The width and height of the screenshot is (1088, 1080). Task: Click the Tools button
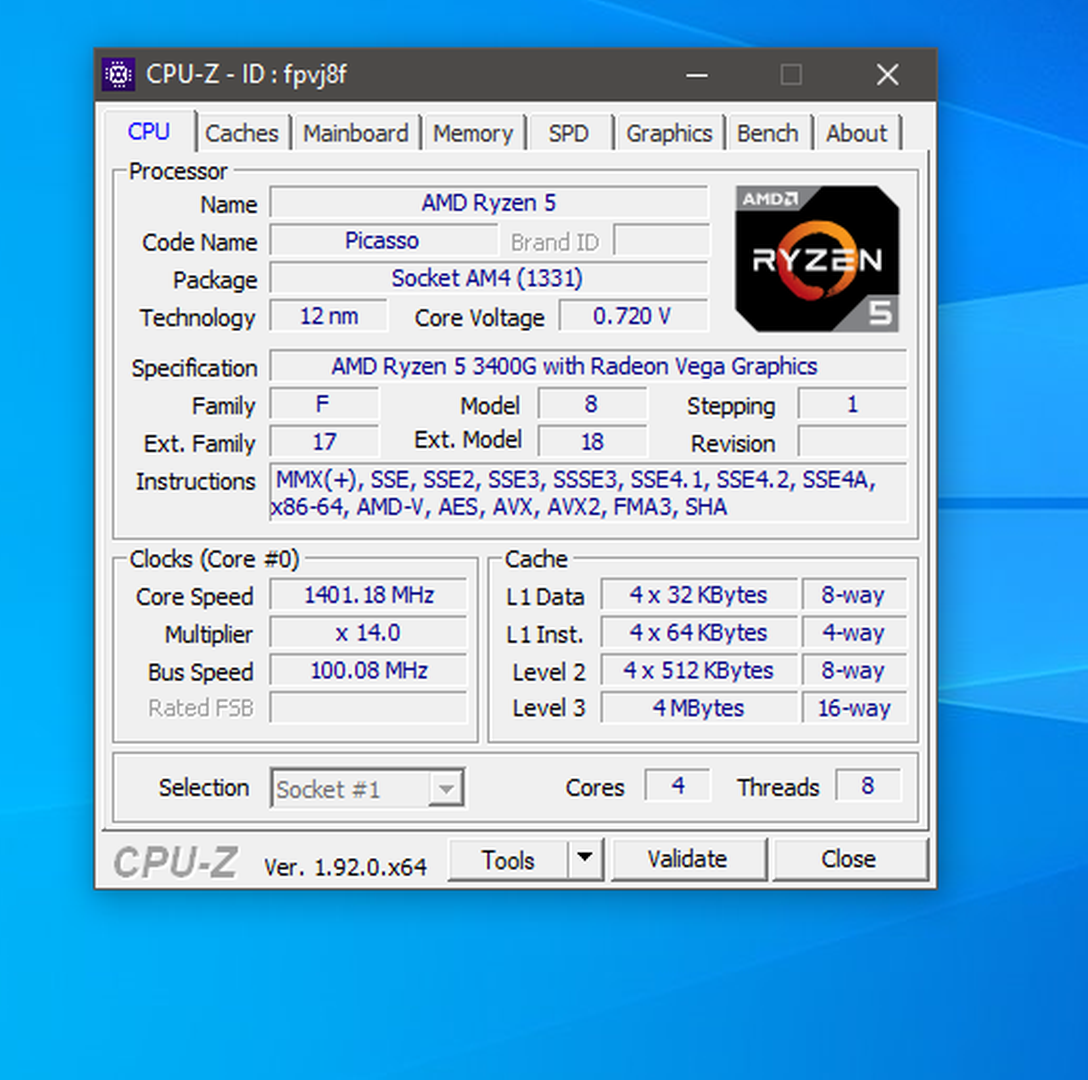(x=508, y=860)
